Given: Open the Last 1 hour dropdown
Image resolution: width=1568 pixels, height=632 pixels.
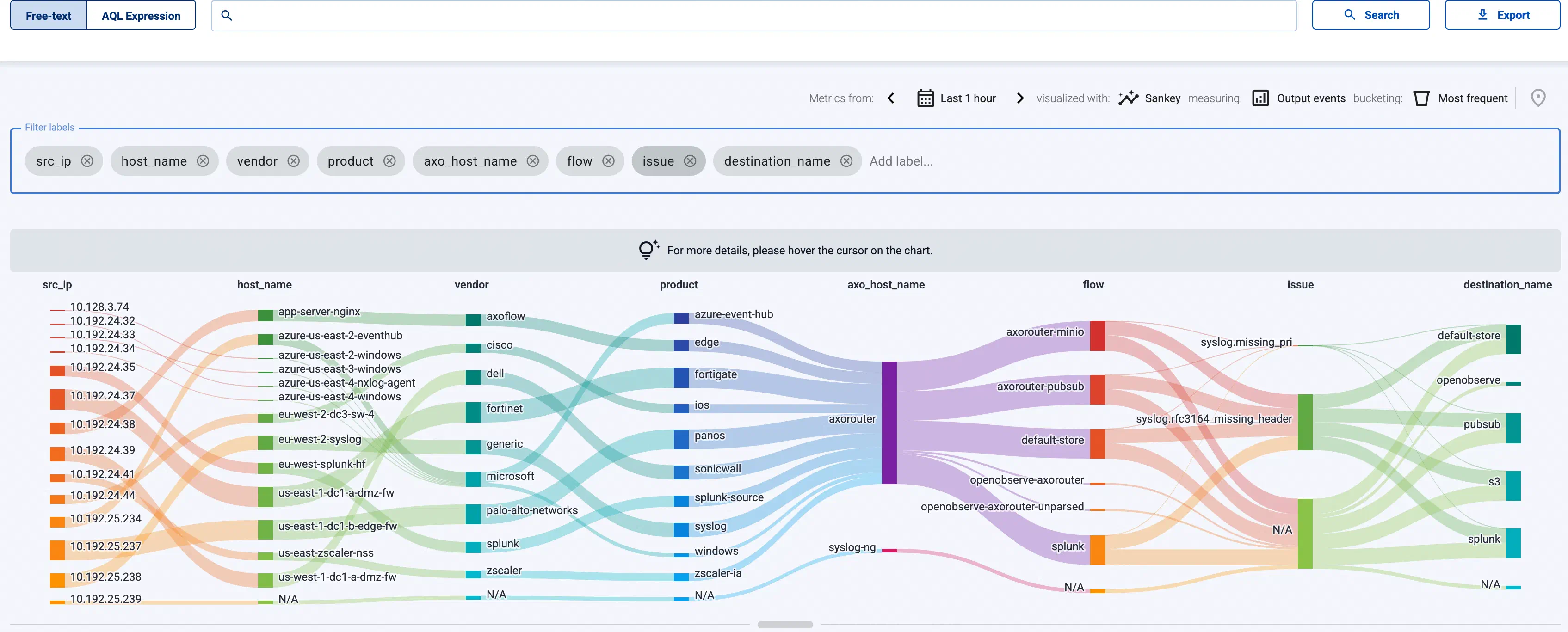Looking at the screenshot, I should (x=968, y=98).
